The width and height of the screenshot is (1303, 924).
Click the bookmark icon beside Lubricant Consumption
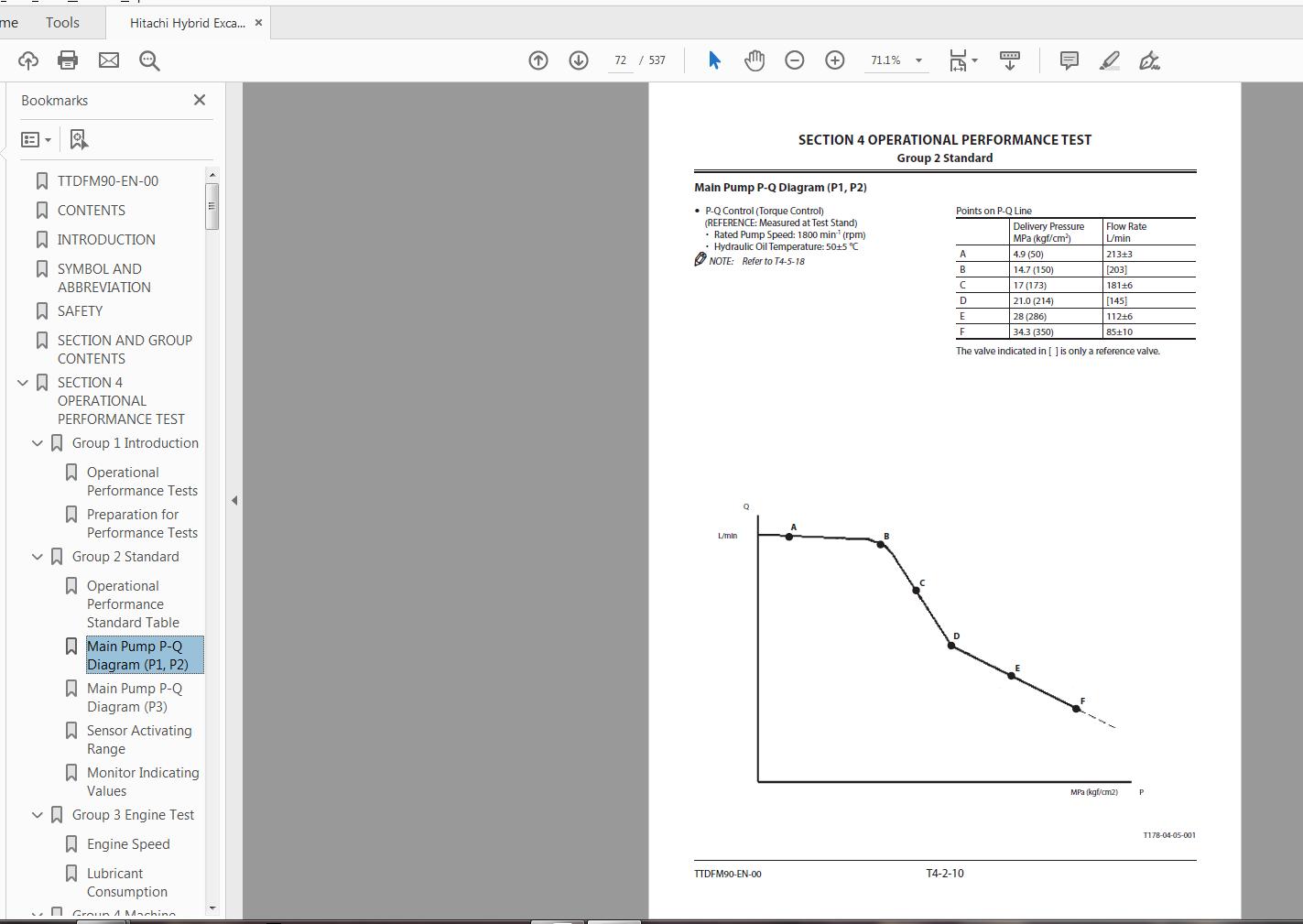click(x=71, y=874)
